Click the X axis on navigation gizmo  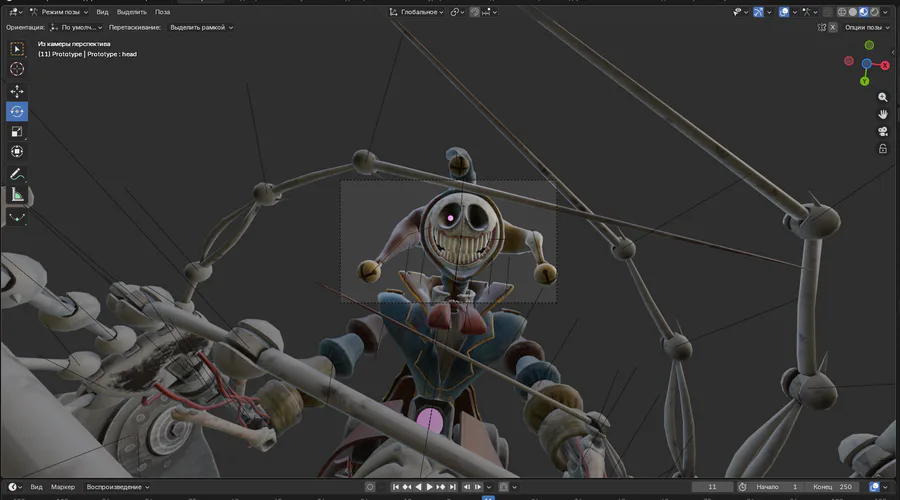[885, 65]
